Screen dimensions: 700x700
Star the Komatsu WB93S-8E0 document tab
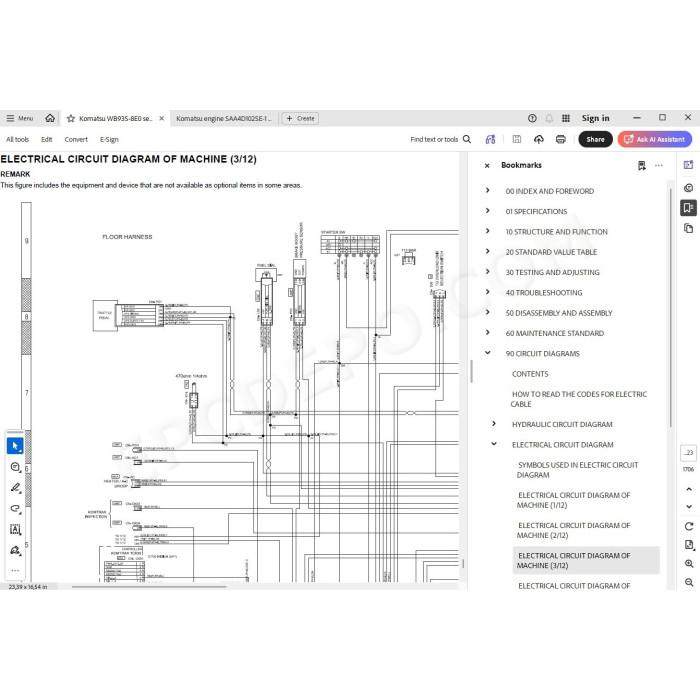pyautogui.click(x=71, y=119)
